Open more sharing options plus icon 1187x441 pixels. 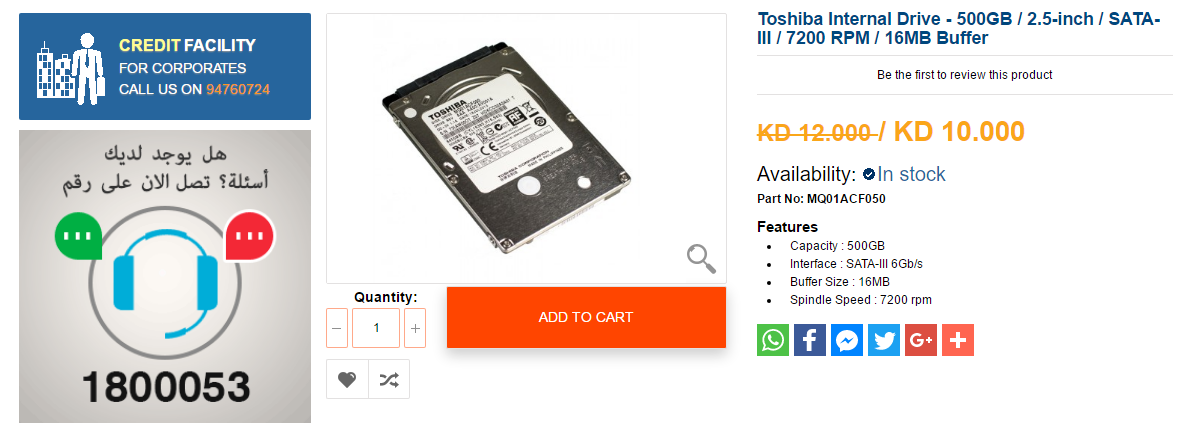(958, 340)
